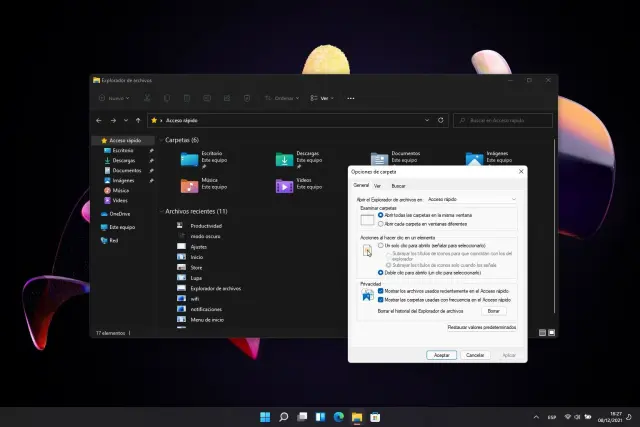Switch to the Ver tab
This screenshot has height=427, width=640.
click(377, 186)
